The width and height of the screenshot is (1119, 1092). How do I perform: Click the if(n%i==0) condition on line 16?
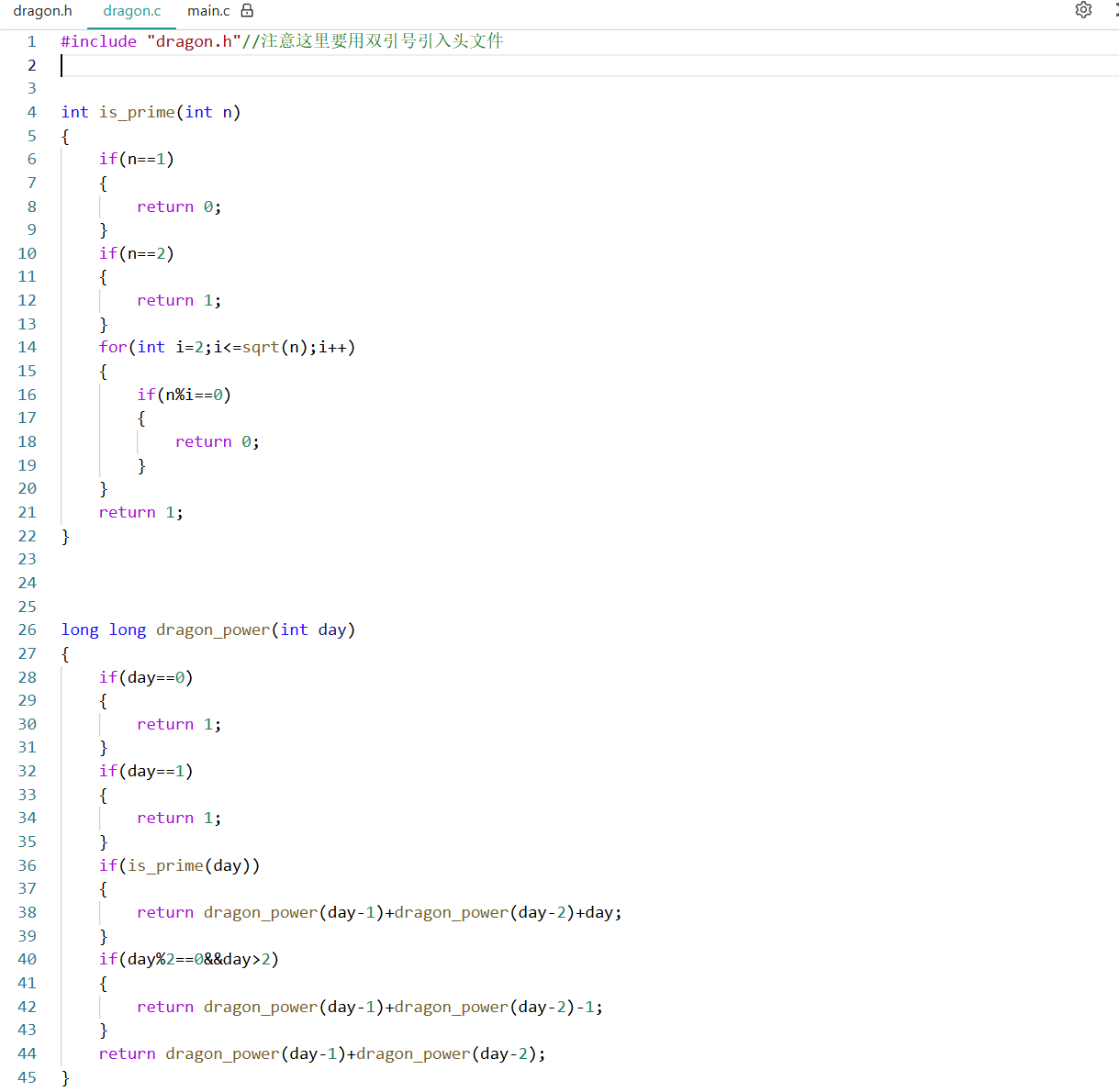[x=184, y=395]
